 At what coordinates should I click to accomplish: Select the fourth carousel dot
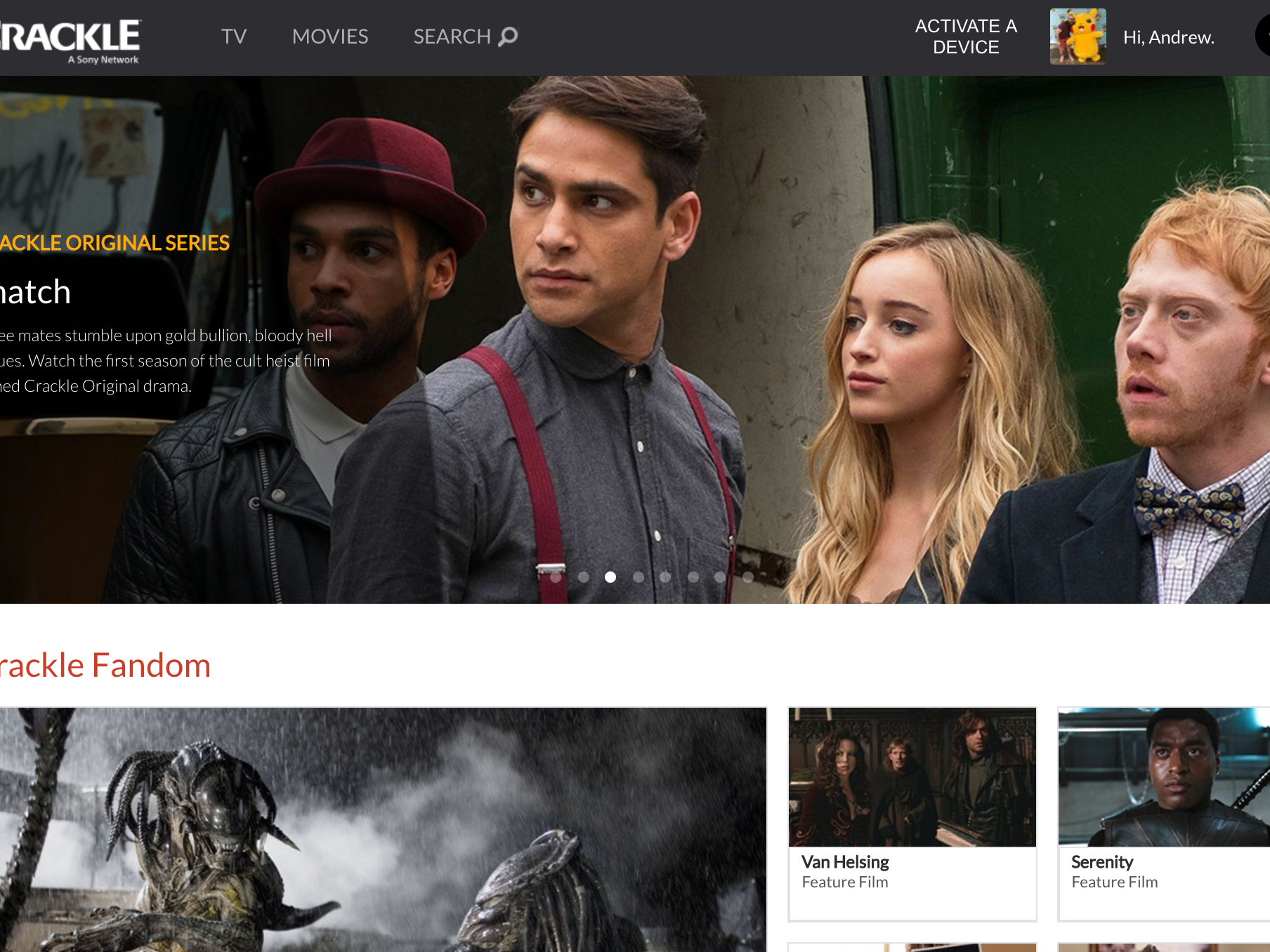tap(639, 577)
